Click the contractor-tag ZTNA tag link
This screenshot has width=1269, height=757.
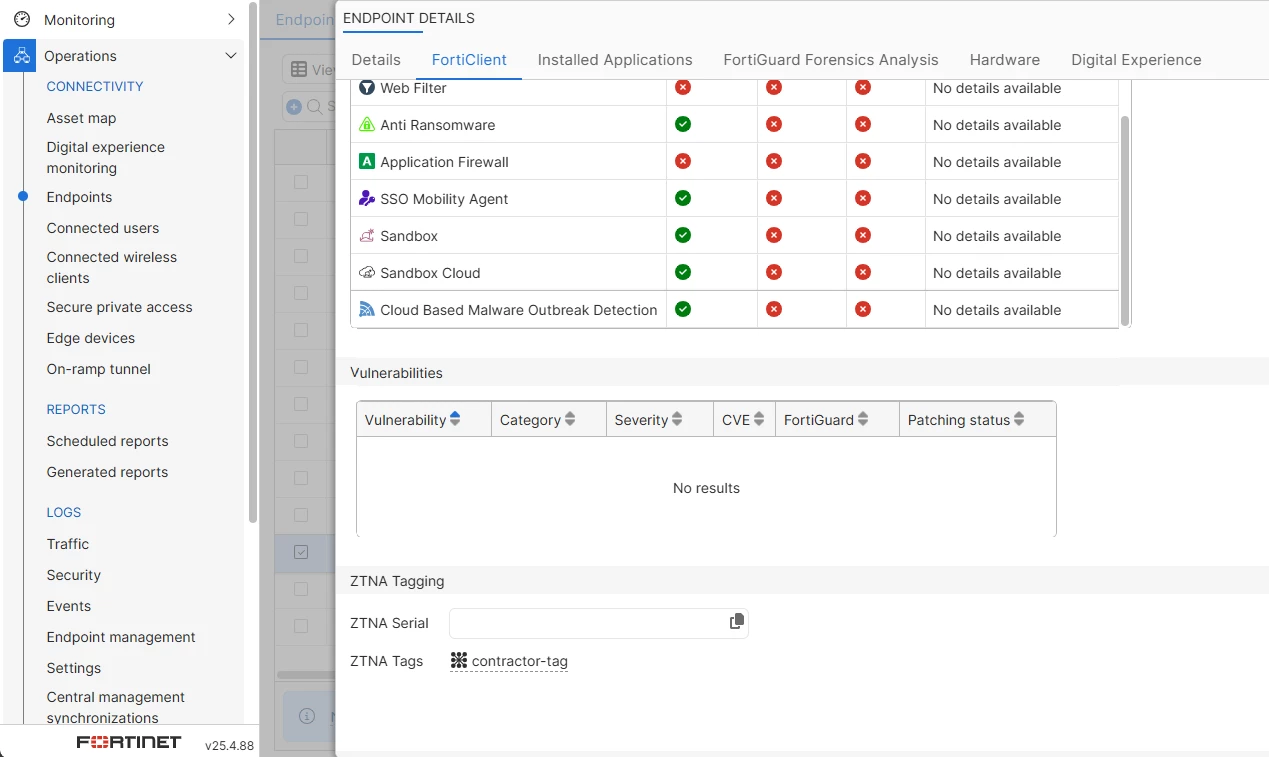click(x=520, y=661)
